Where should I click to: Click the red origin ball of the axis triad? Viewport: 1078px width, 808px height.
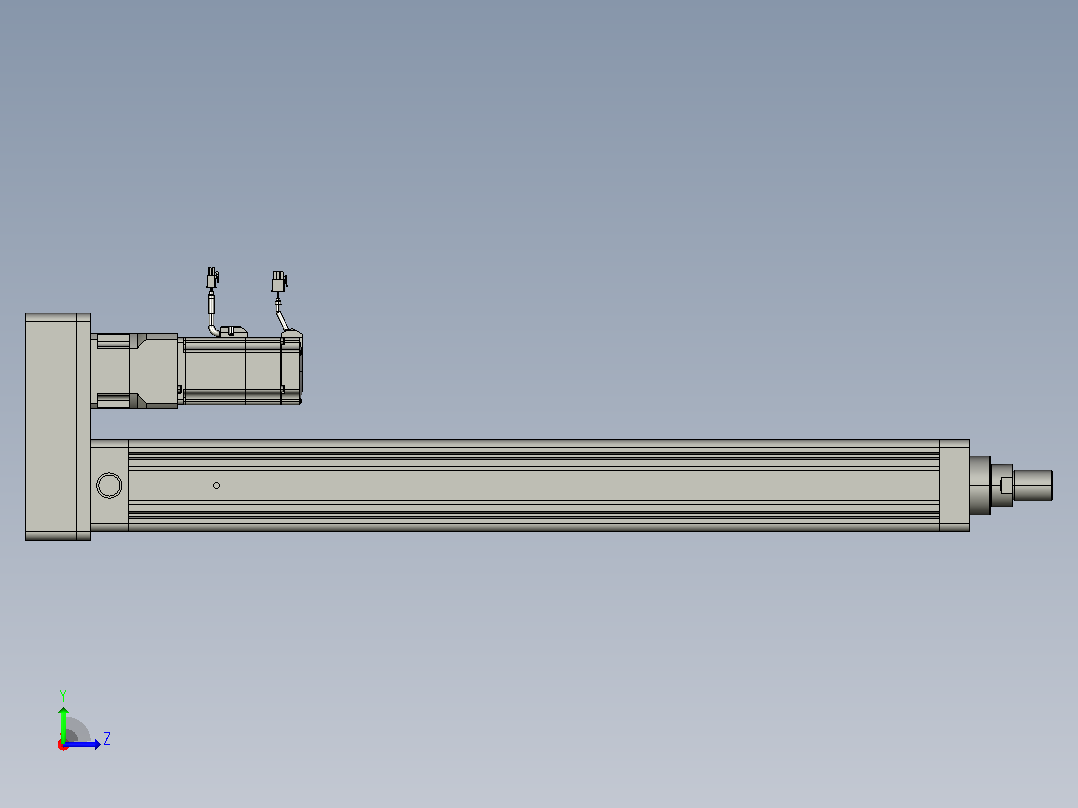pos(63,745)
